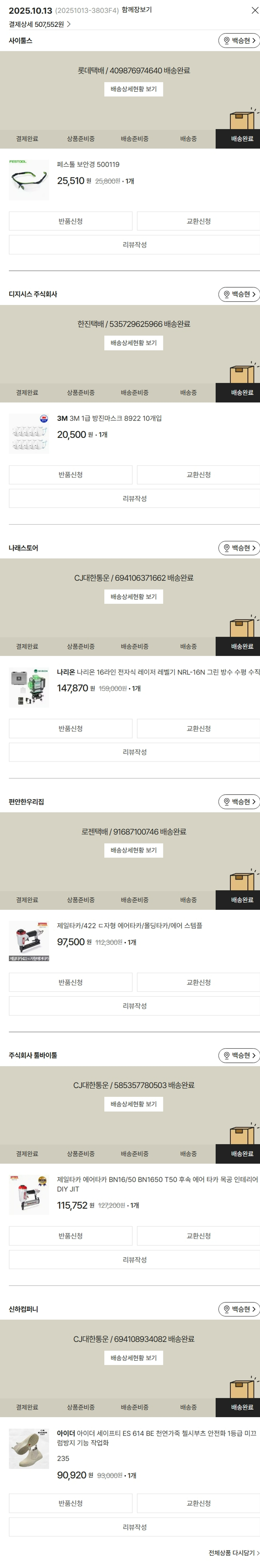This screenshot has width=260, height=1568.
Task: Select 배송중 step in 신하컴퍼니 order
Action: pos(188,1408)
